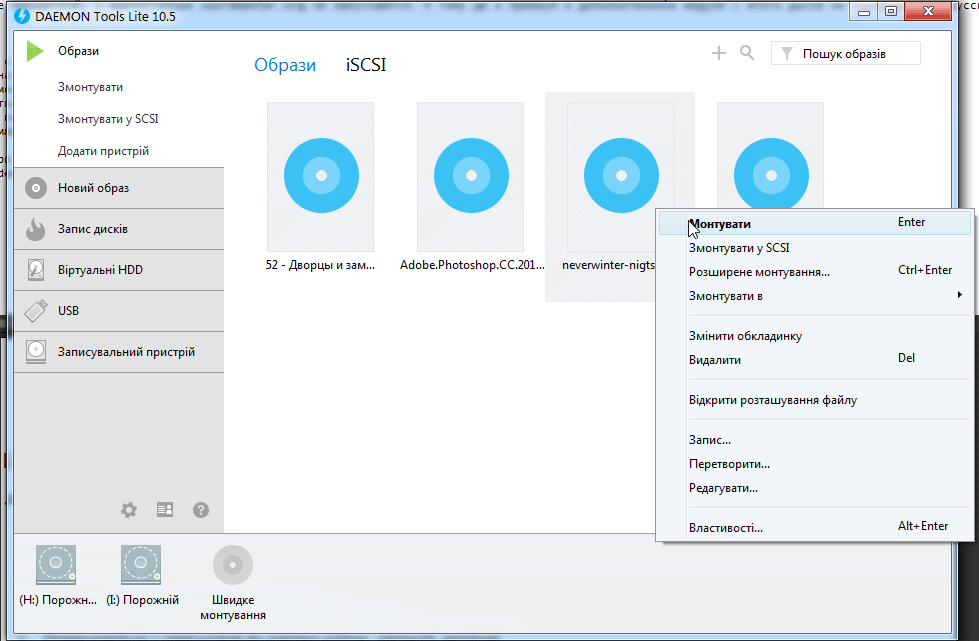
Task: Choose Монтувати from context menu
Action: click(720, 224)
